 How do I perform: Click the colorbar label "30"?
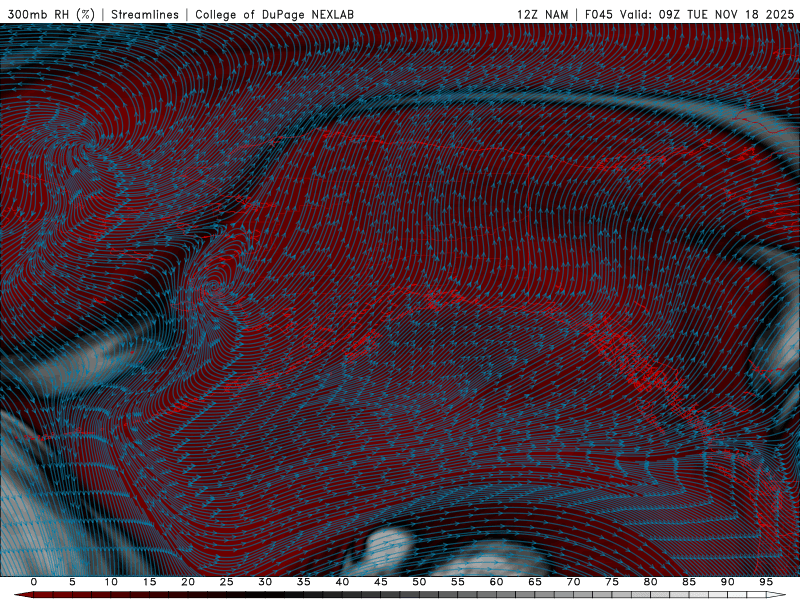265,582
